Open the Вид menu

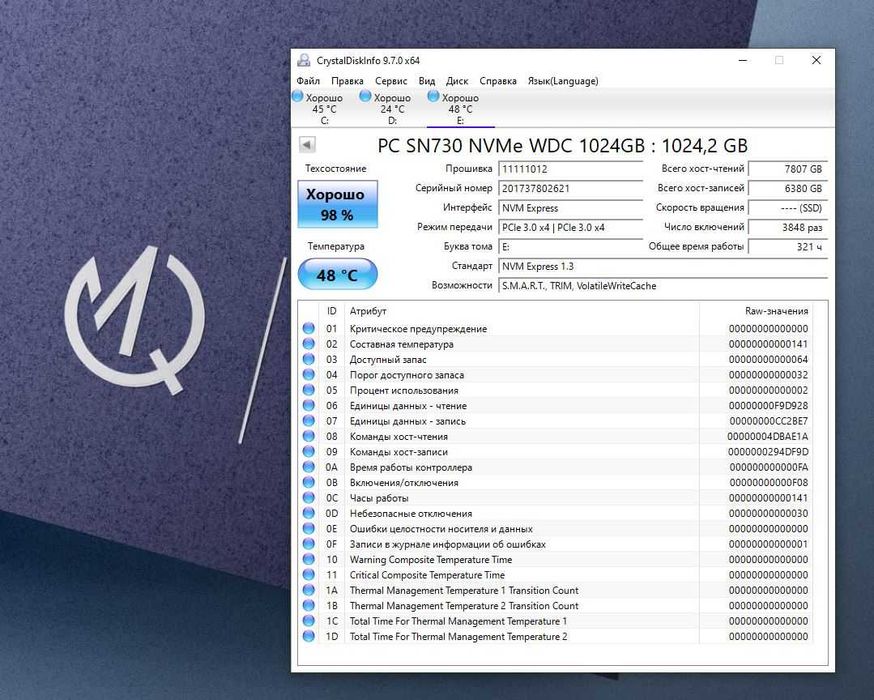click(426, 81)
